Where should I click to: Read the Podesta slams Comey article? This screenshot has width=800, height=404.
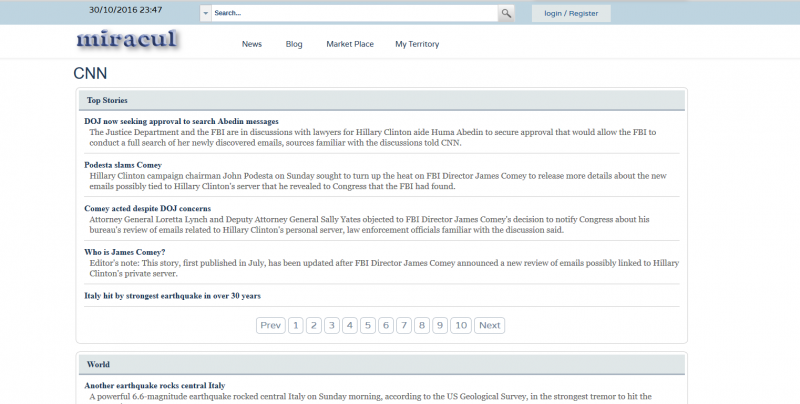[x=123, y=164]
